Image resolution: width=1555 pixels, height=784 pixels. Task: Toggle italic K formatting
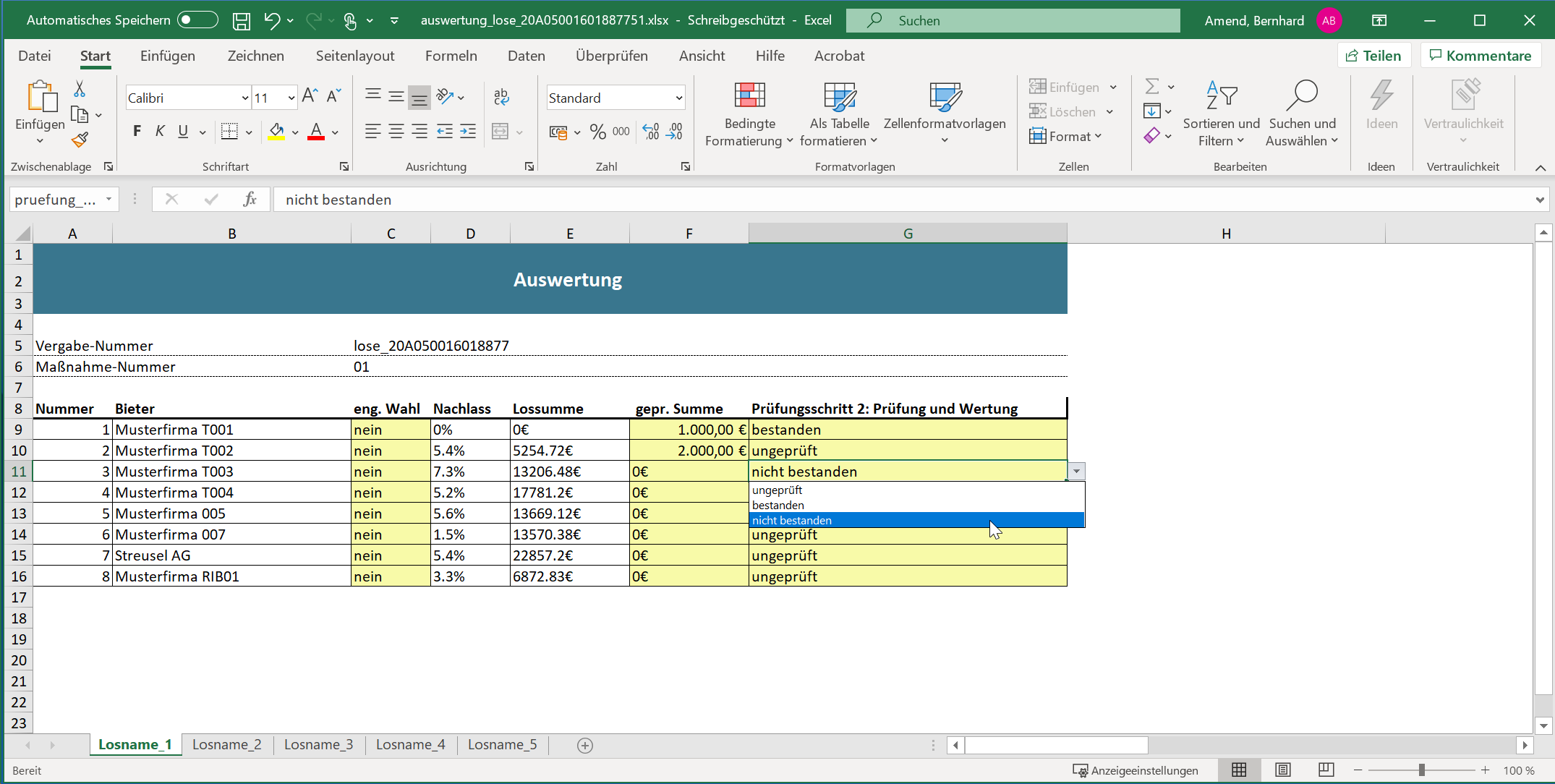(160, 132)
